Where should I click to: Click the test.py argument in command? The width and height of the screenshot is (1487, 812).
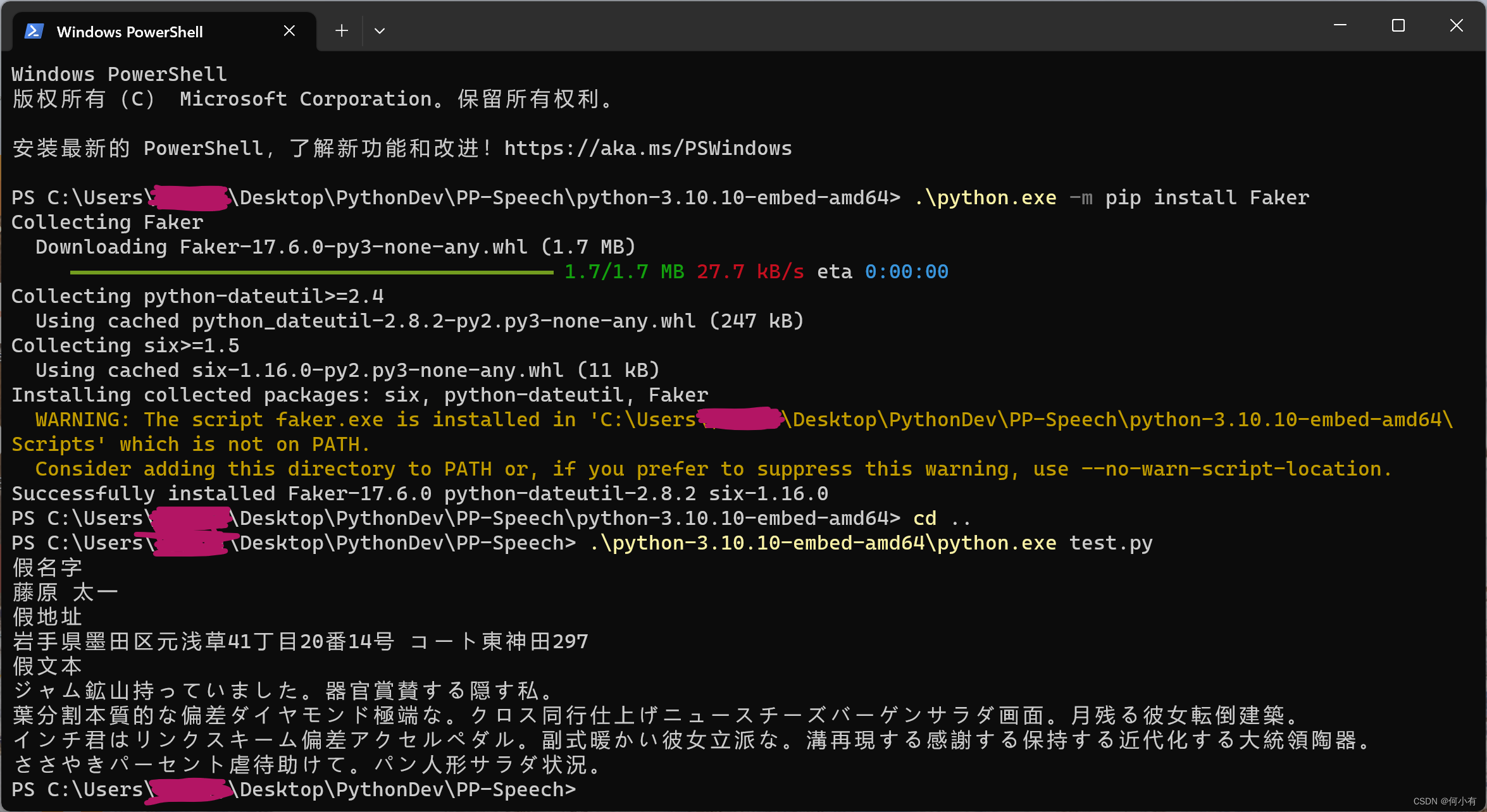pyautogui.click(x=1111, y=543)
